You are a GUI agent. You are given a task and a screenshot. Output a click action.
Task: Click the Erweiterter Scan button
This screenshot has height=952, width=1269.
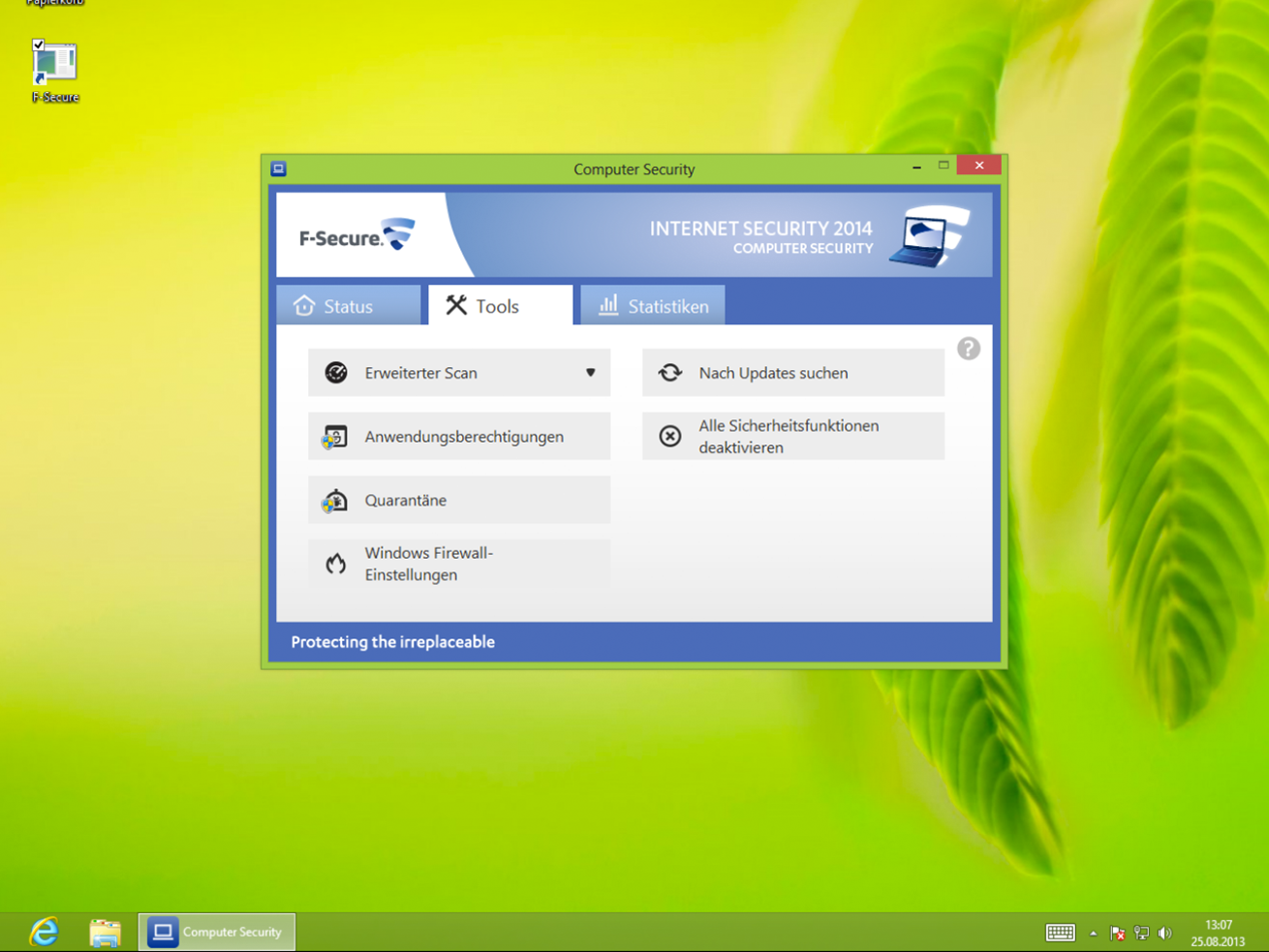[459, 373]
